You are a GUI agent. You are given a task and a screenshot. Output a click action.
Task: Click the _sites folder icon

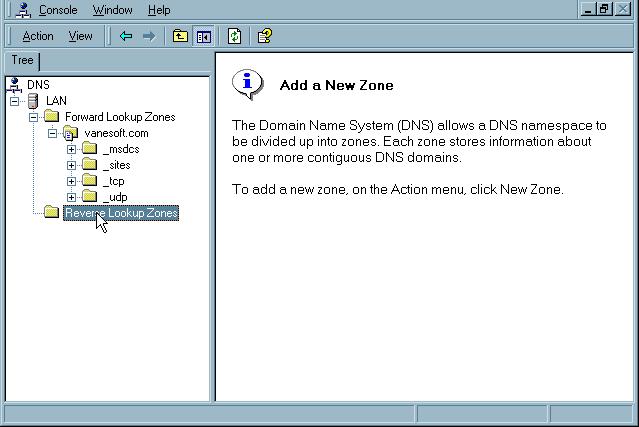click(x=89, y=165)
